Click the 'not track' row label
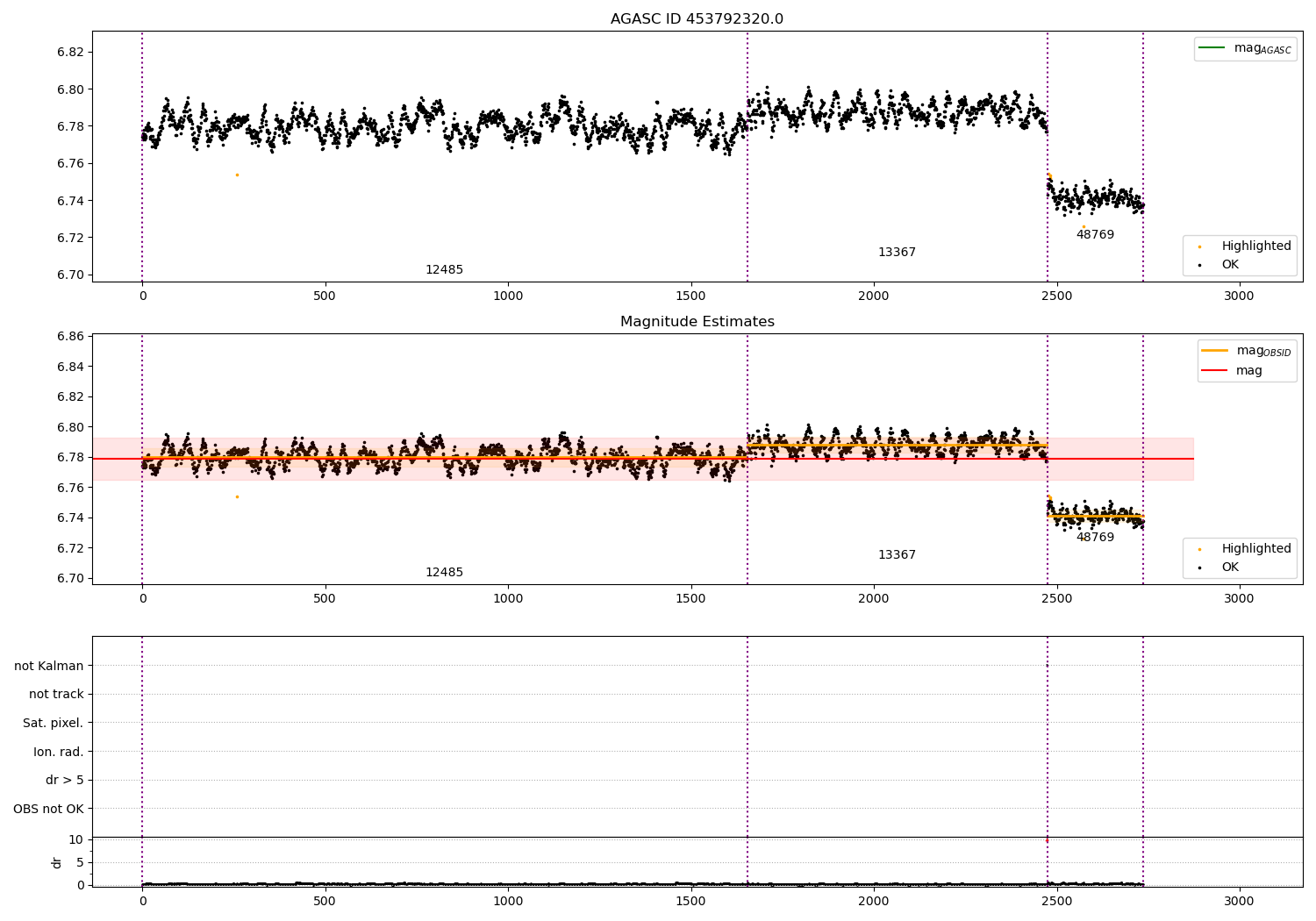 [56, 695]
